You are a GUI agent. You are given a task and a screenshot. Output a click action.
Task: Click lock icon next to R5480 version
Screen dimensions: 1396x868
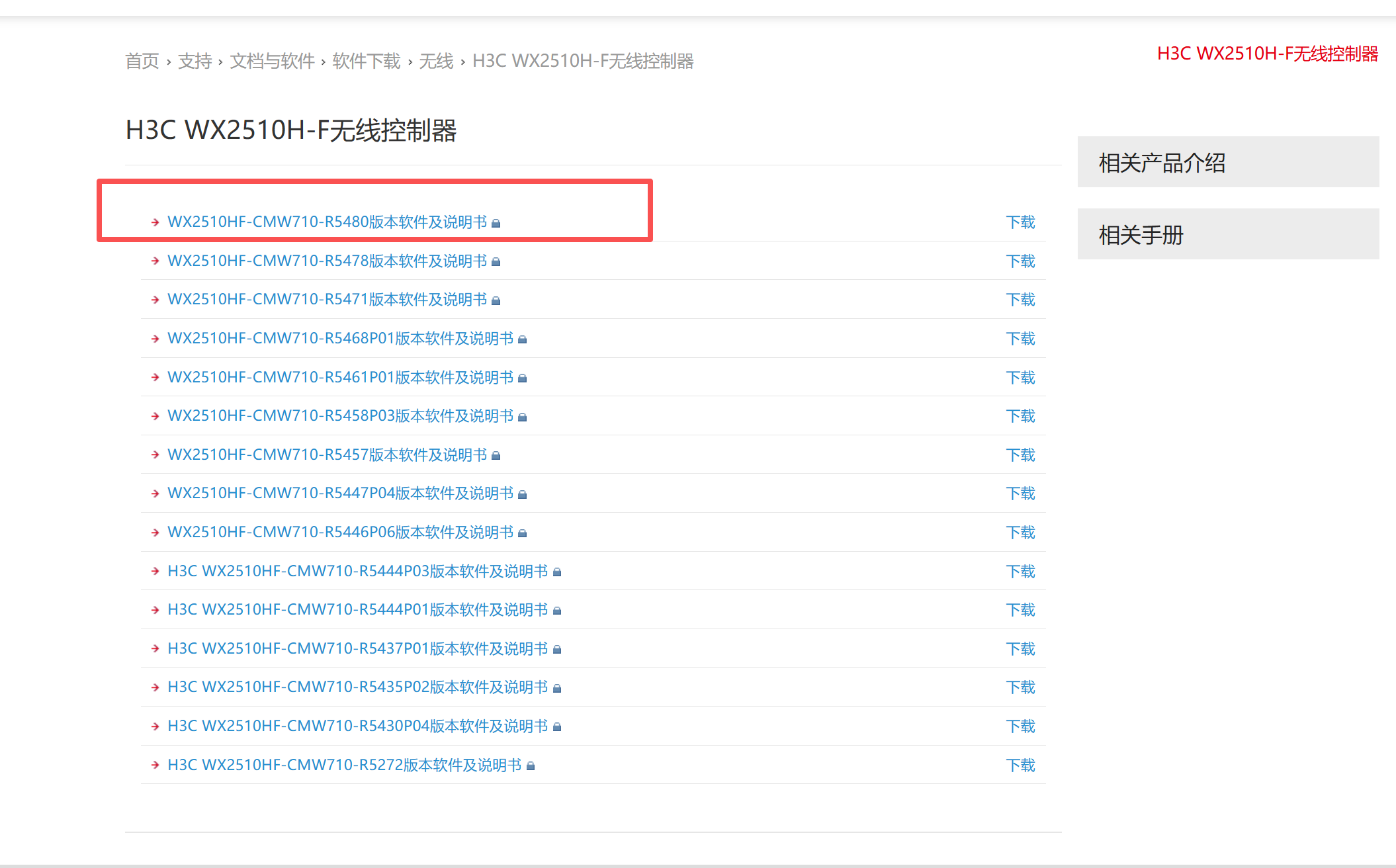coord(496,224)
